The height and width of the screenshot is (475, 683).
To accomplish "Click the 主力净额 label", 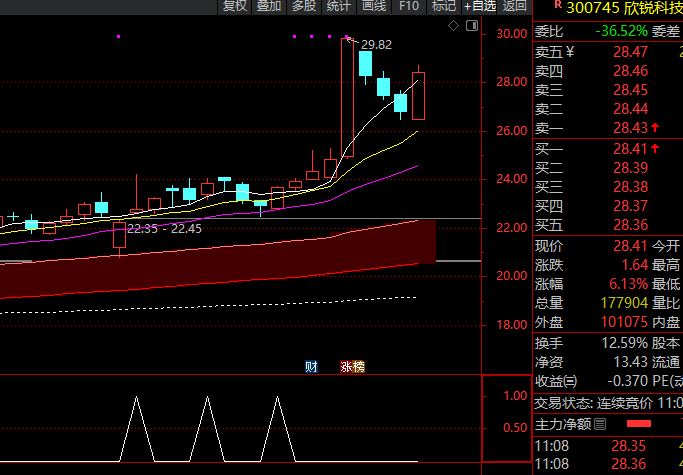I will [563, 424].
